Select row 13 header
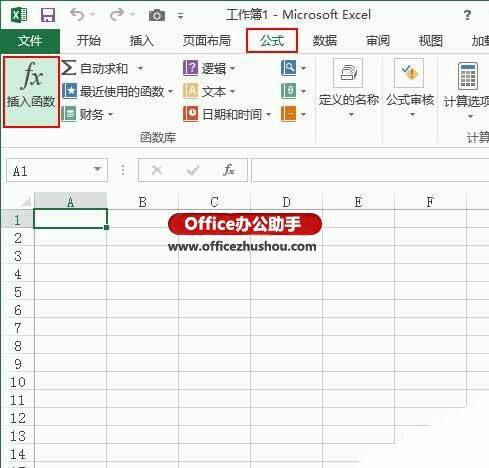 (x=17, y=436)
